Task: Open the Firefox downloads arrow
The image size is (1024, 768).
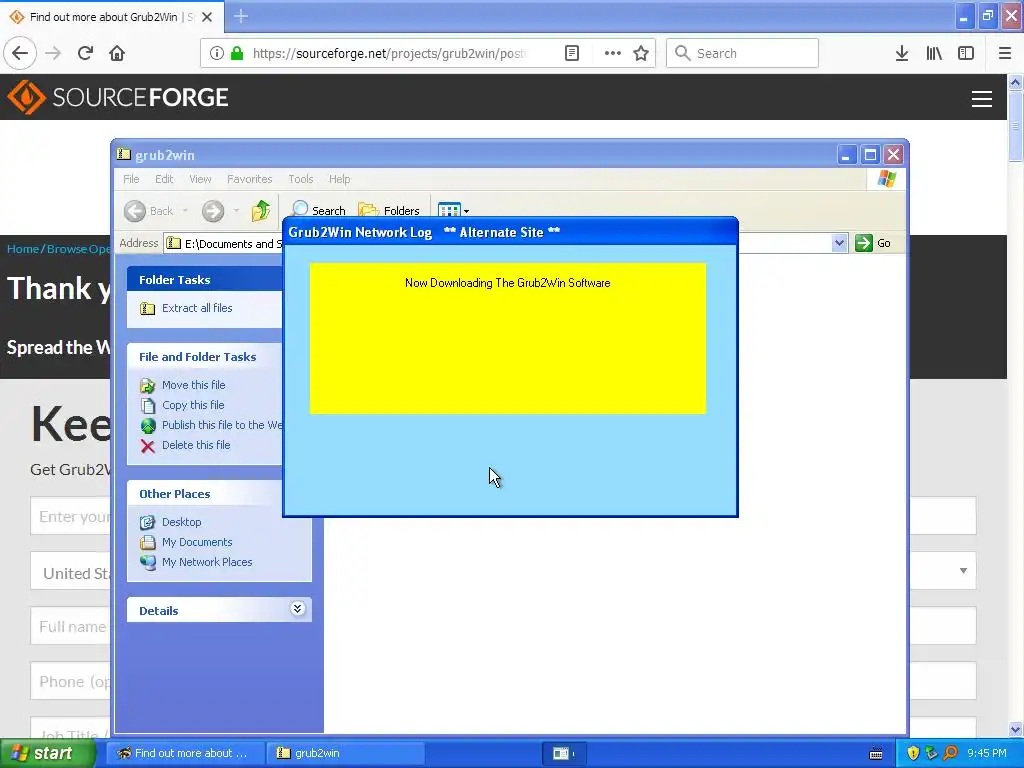Action: click(902, 53)
